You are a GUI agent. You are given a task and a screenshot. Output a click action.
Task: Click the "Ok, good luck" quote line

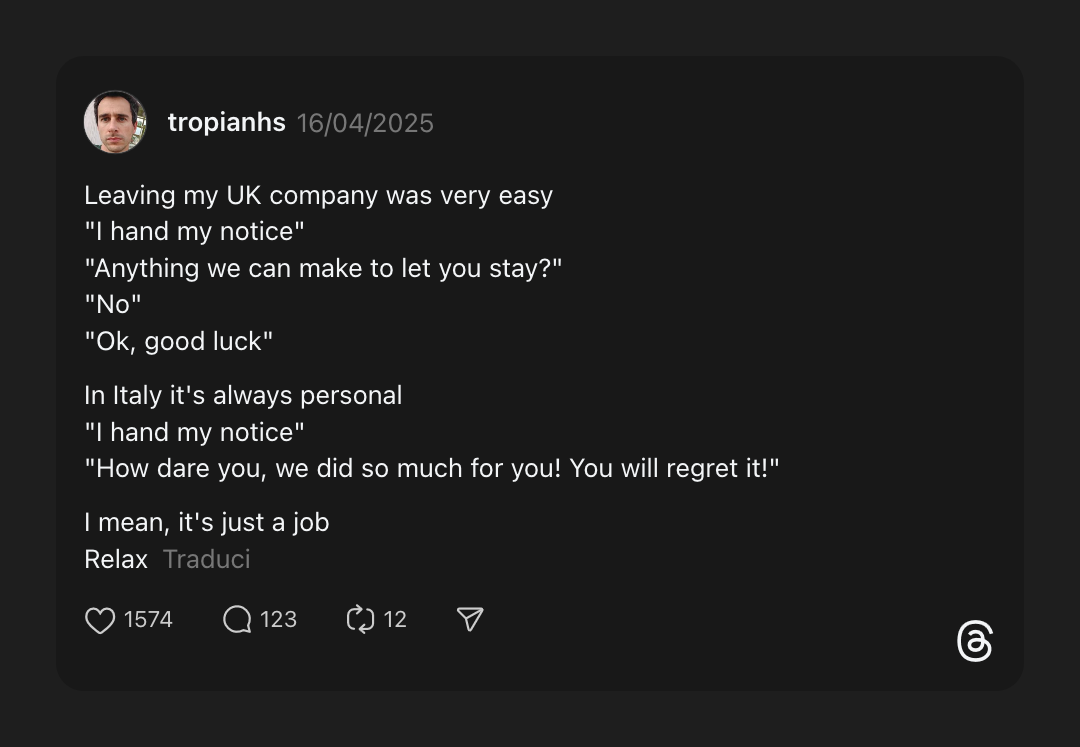click(x=178, y=341)
